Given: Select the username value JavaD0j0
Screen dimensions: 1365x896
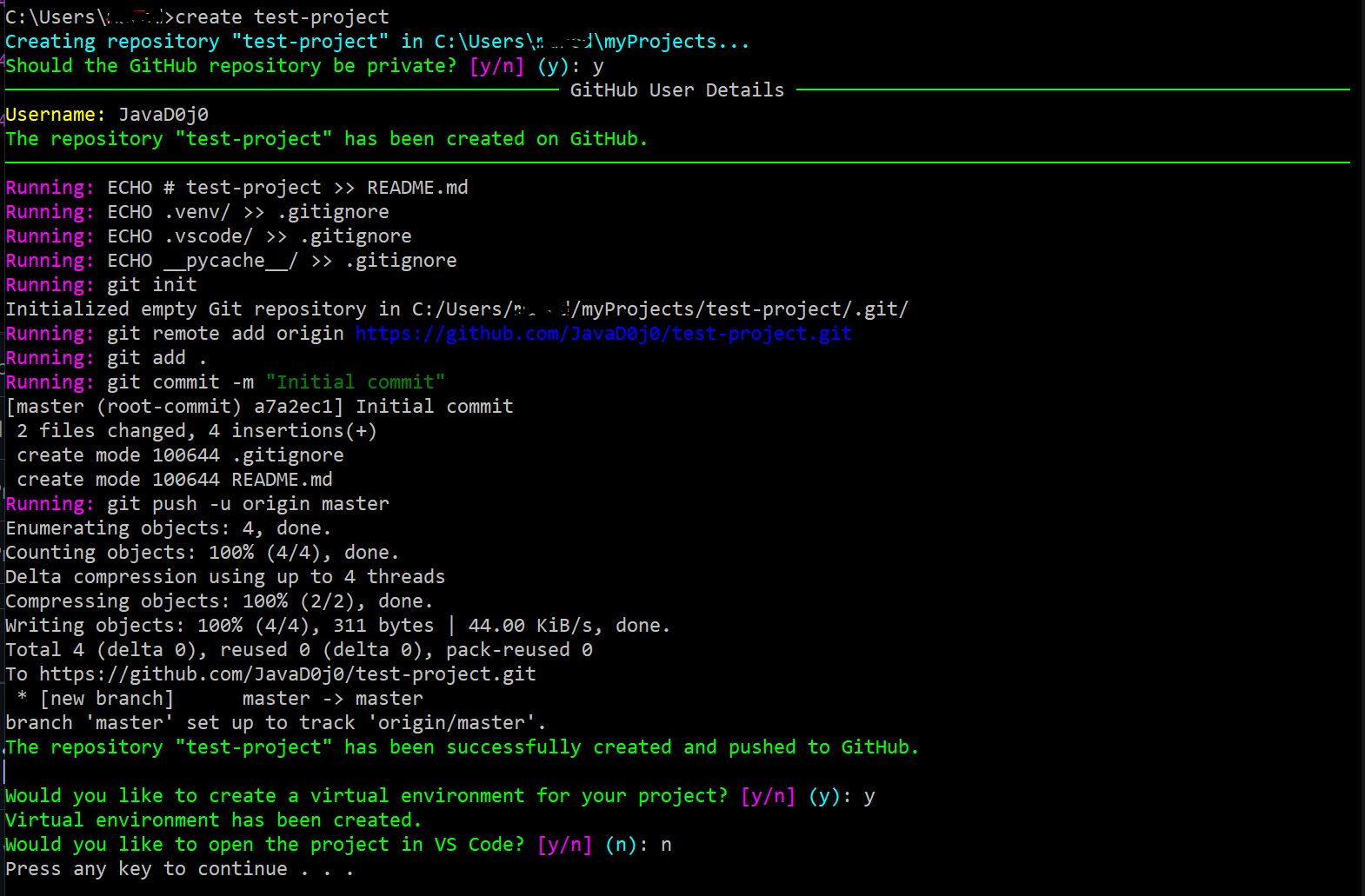Looking at the screenshot, I should point(163,115).
